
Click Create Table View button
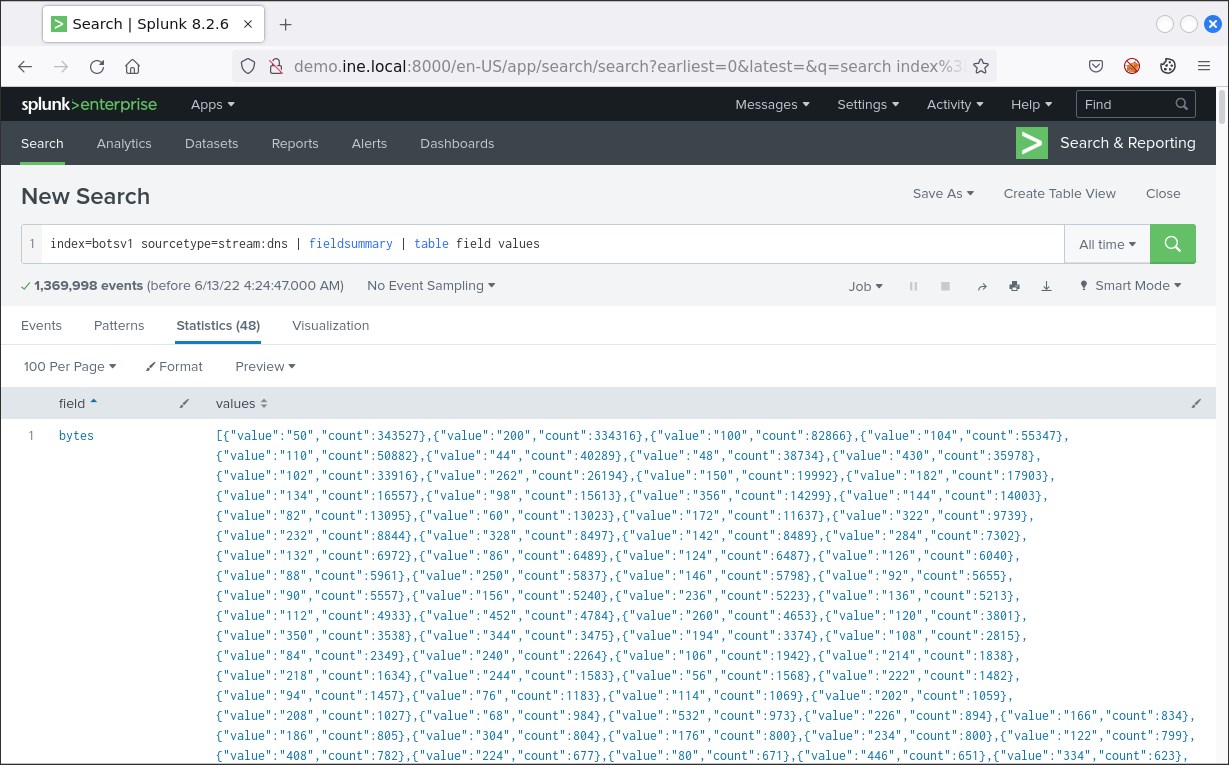pyautogui.click(x=1059, y=194)
